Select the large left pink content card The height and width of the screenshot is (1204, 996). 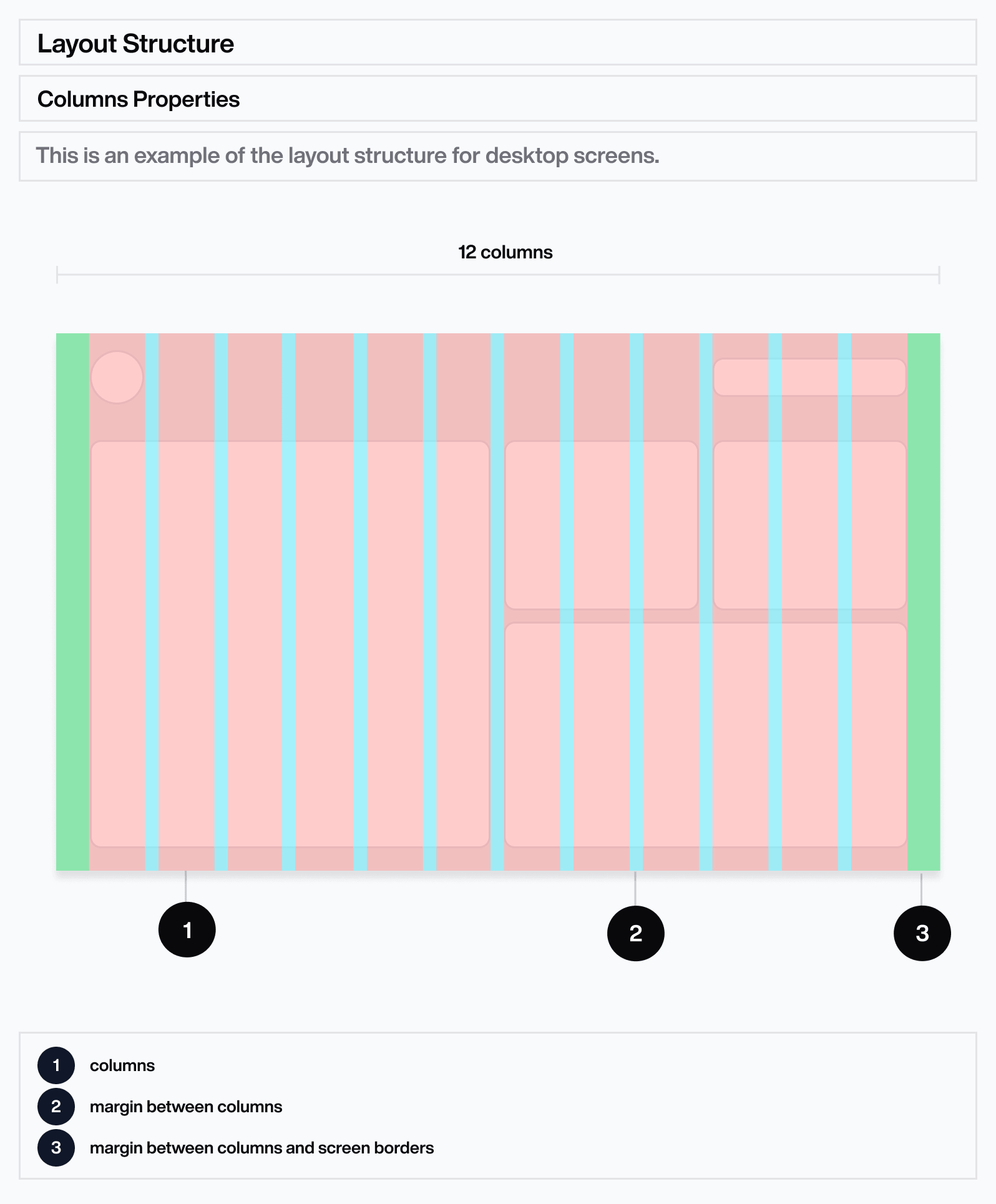point(290,644)
